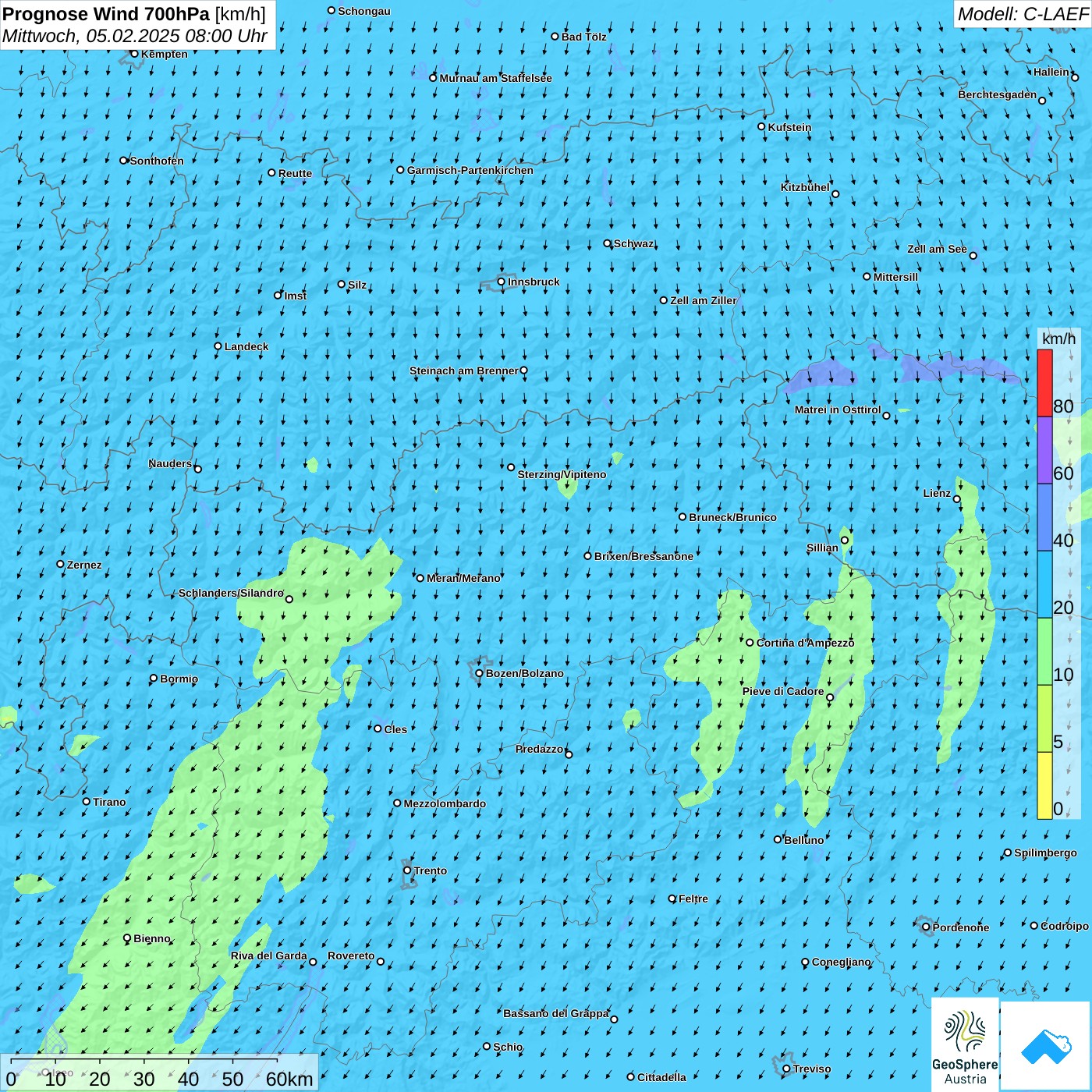
Task: Click the Pieve di Cadore label
Action: coord(783,691)
